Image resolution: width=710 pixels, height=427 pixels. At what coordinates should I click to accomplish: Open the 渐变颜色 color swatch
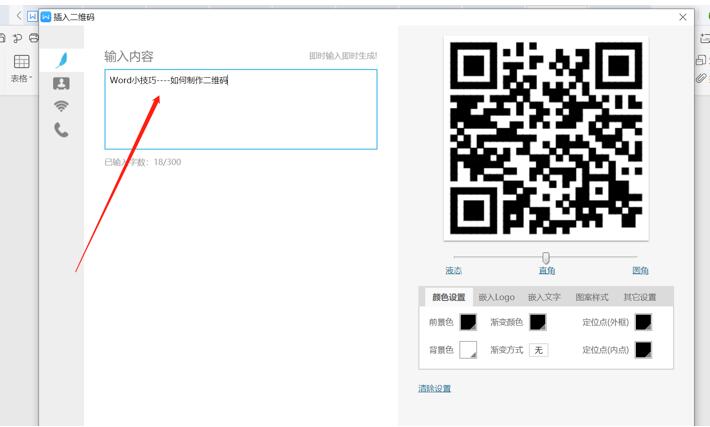(538, 322)
